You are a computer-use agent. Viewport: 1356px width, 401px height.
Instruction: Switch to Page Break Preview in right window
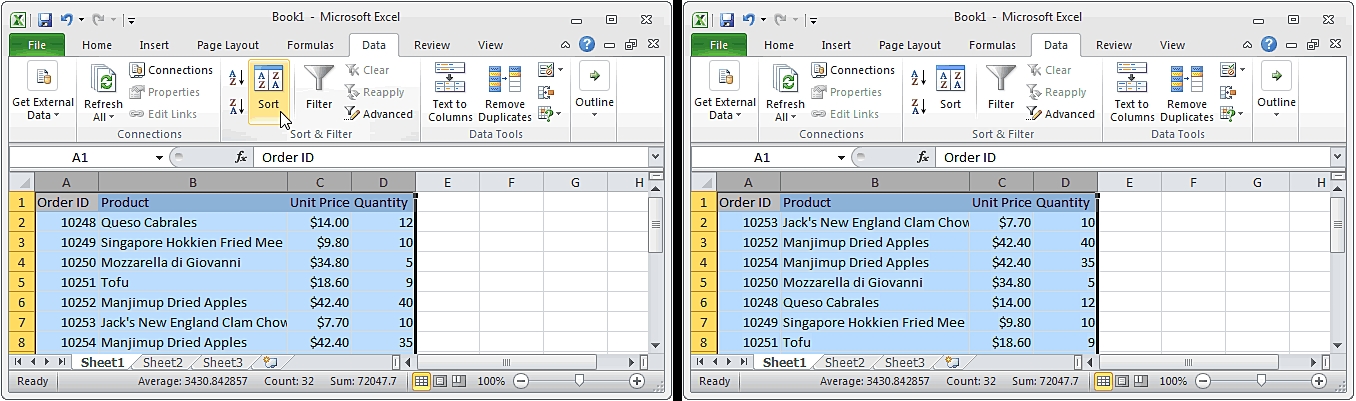tap(1140, 381)
